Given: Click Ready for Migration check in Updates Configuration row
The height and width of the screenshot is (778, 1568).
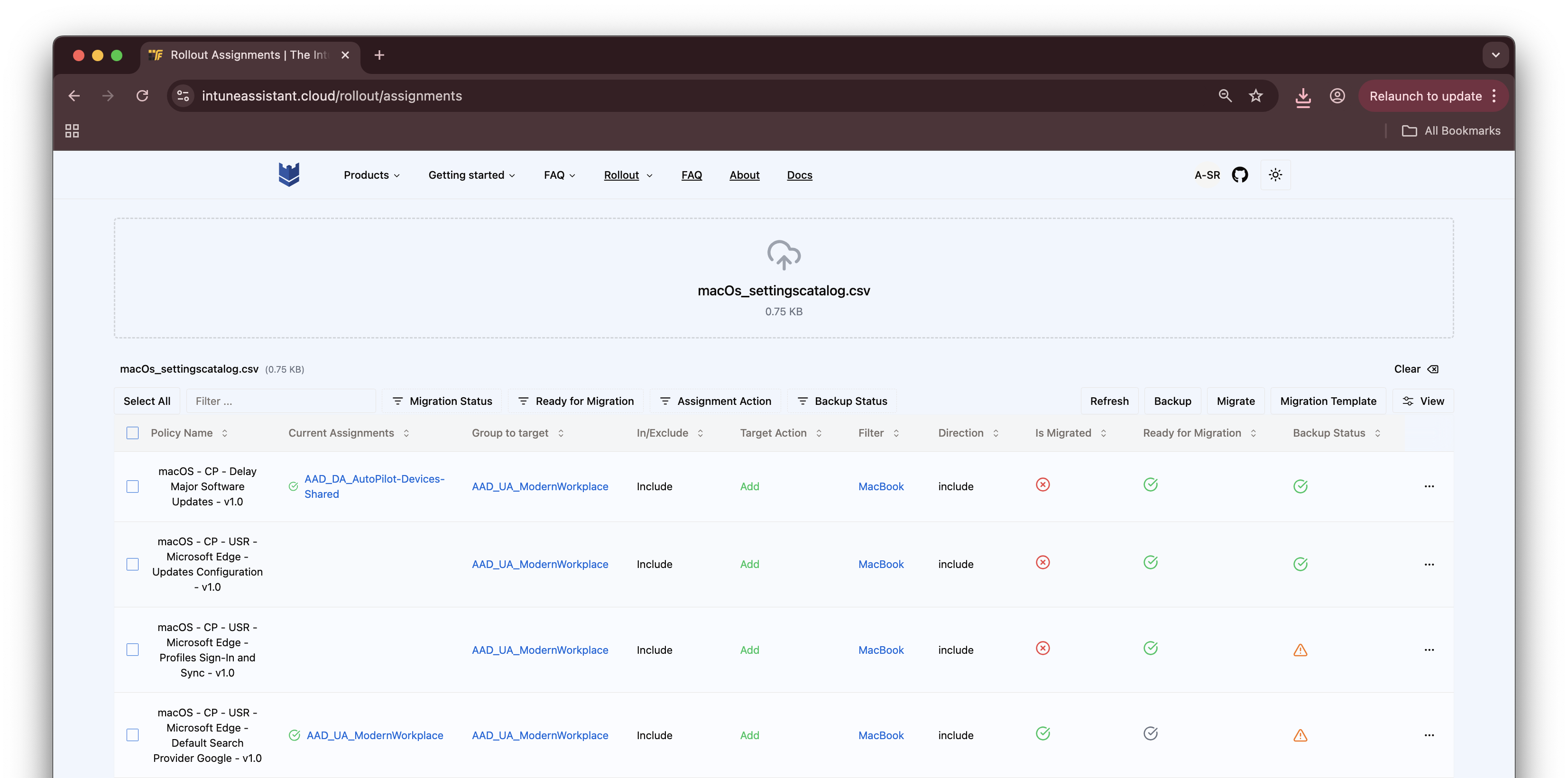Looking at the screenshot, I should click(x=1151, y=563).
